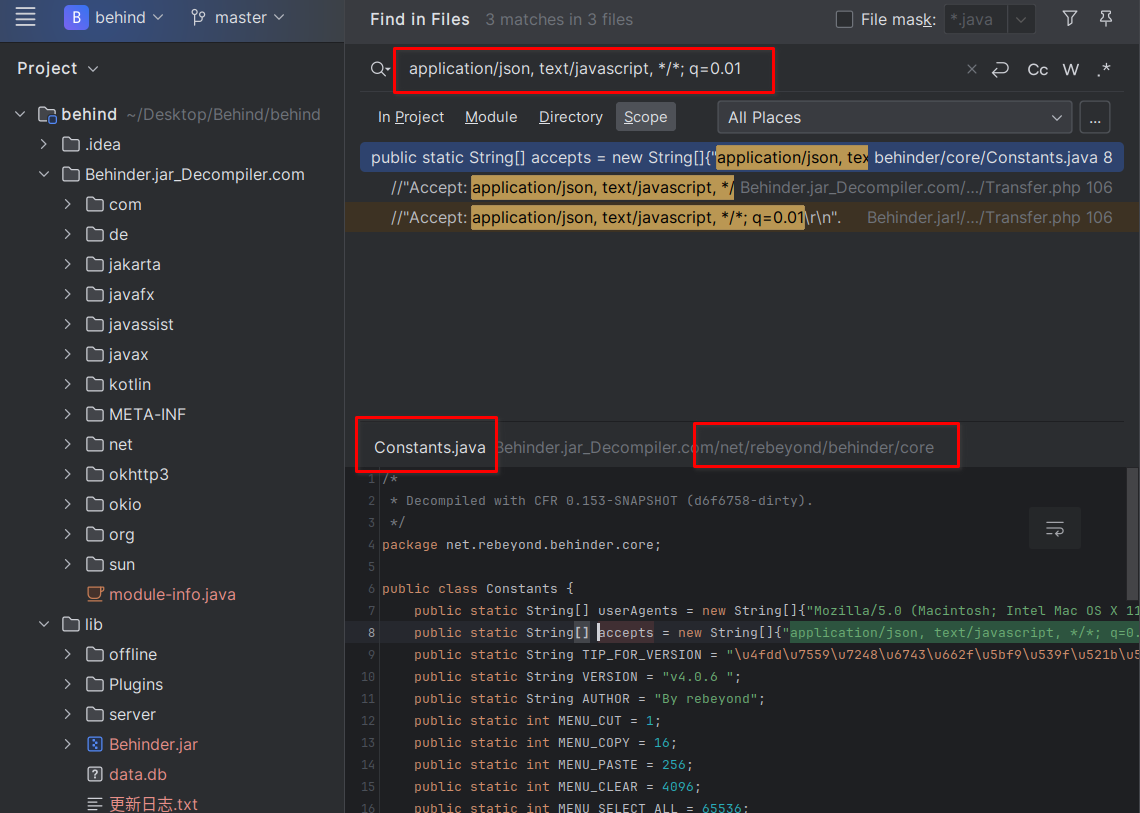Toggle soft wrap in preview pane

[x=1054, y=529]
